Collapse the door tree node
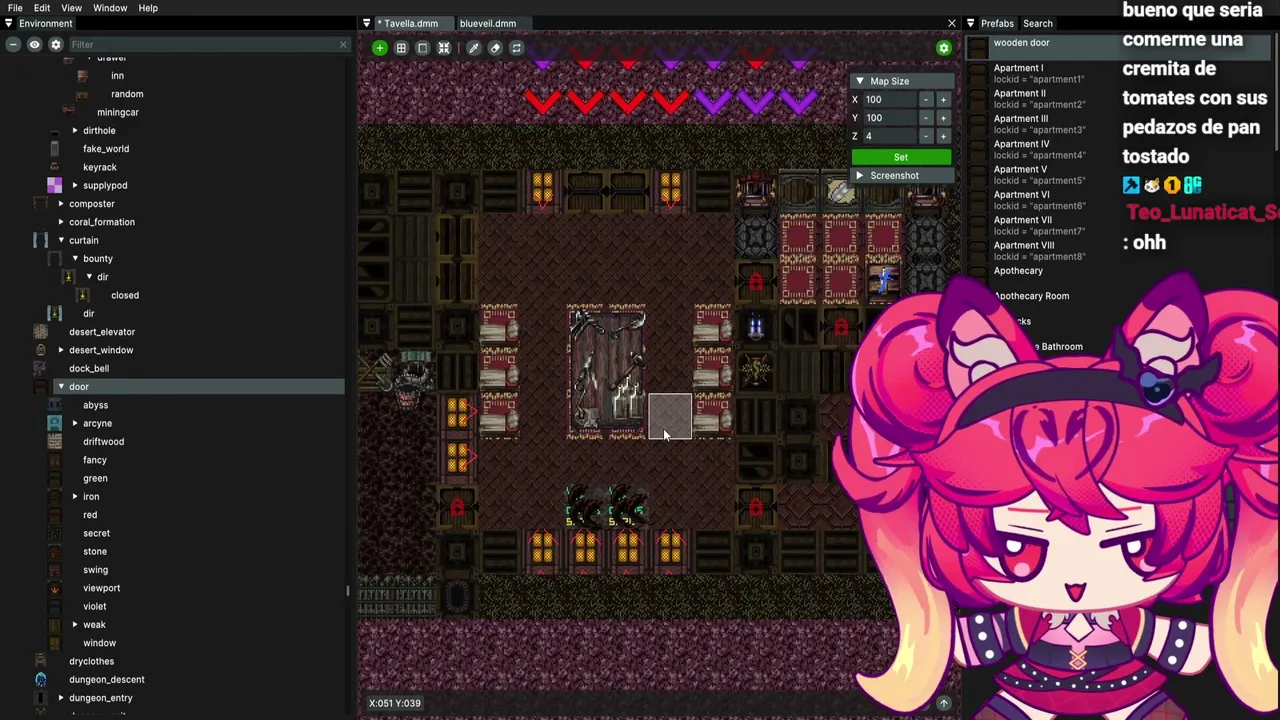The image size is (1280, 720). pos(61,387)
